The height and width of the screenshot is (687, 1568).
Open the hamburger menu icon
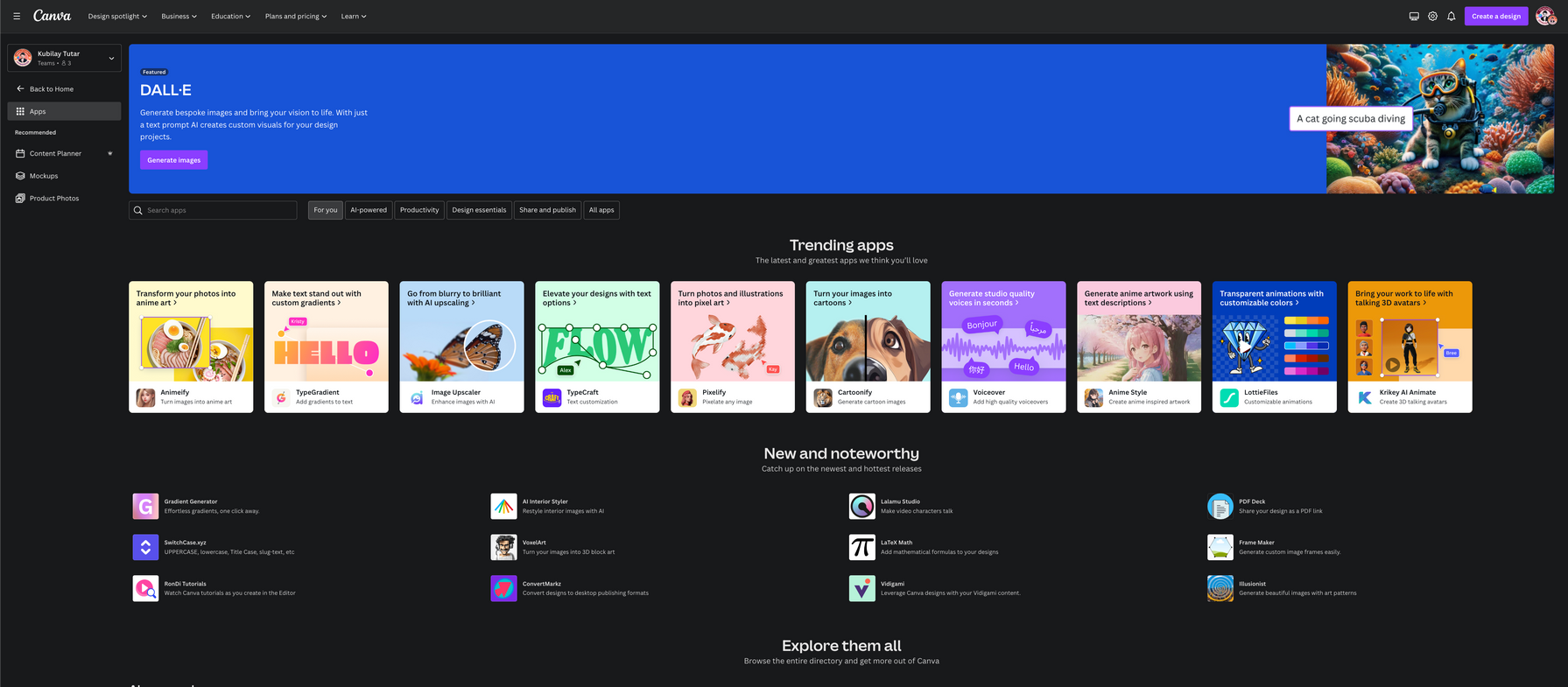[17, 16]
